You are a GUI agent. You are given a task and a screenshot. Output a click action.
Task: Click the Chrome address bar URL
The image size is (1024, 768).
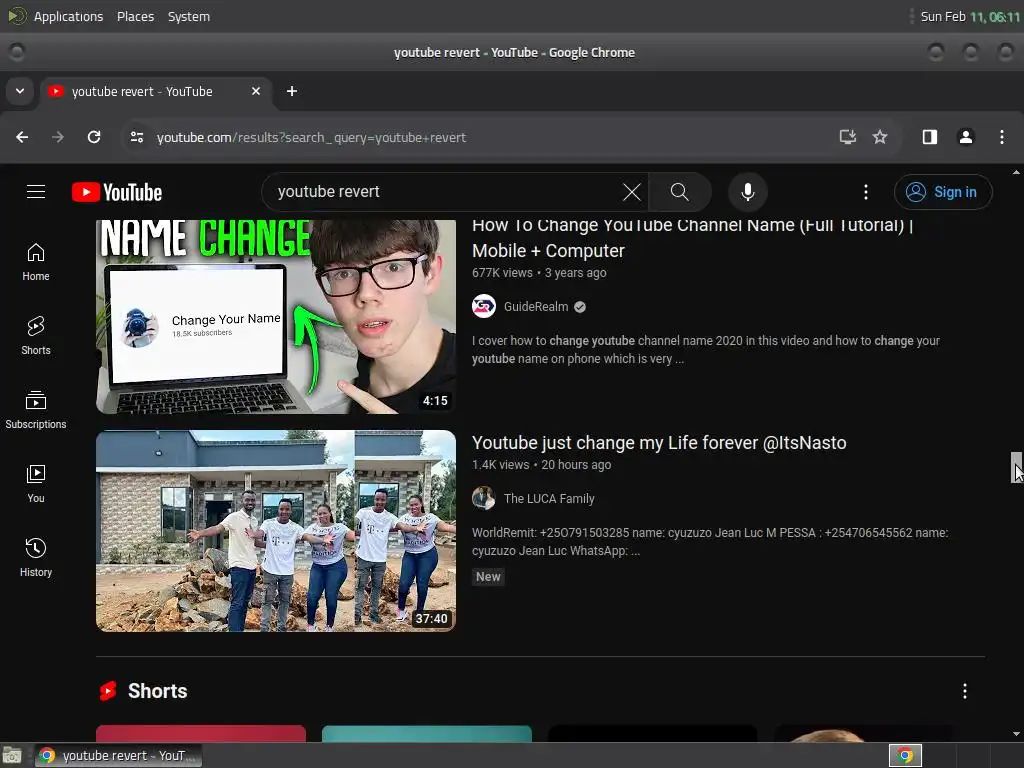tap(311, 137)
